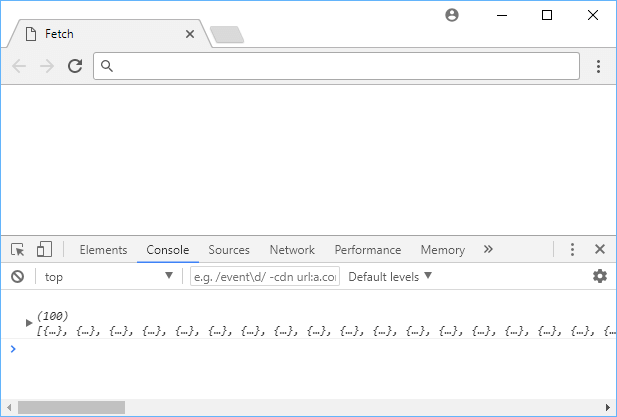Switch to the Console panel
Image resolution: width=617 pixels, height=417 pixels.
click(x=168, y=250)
